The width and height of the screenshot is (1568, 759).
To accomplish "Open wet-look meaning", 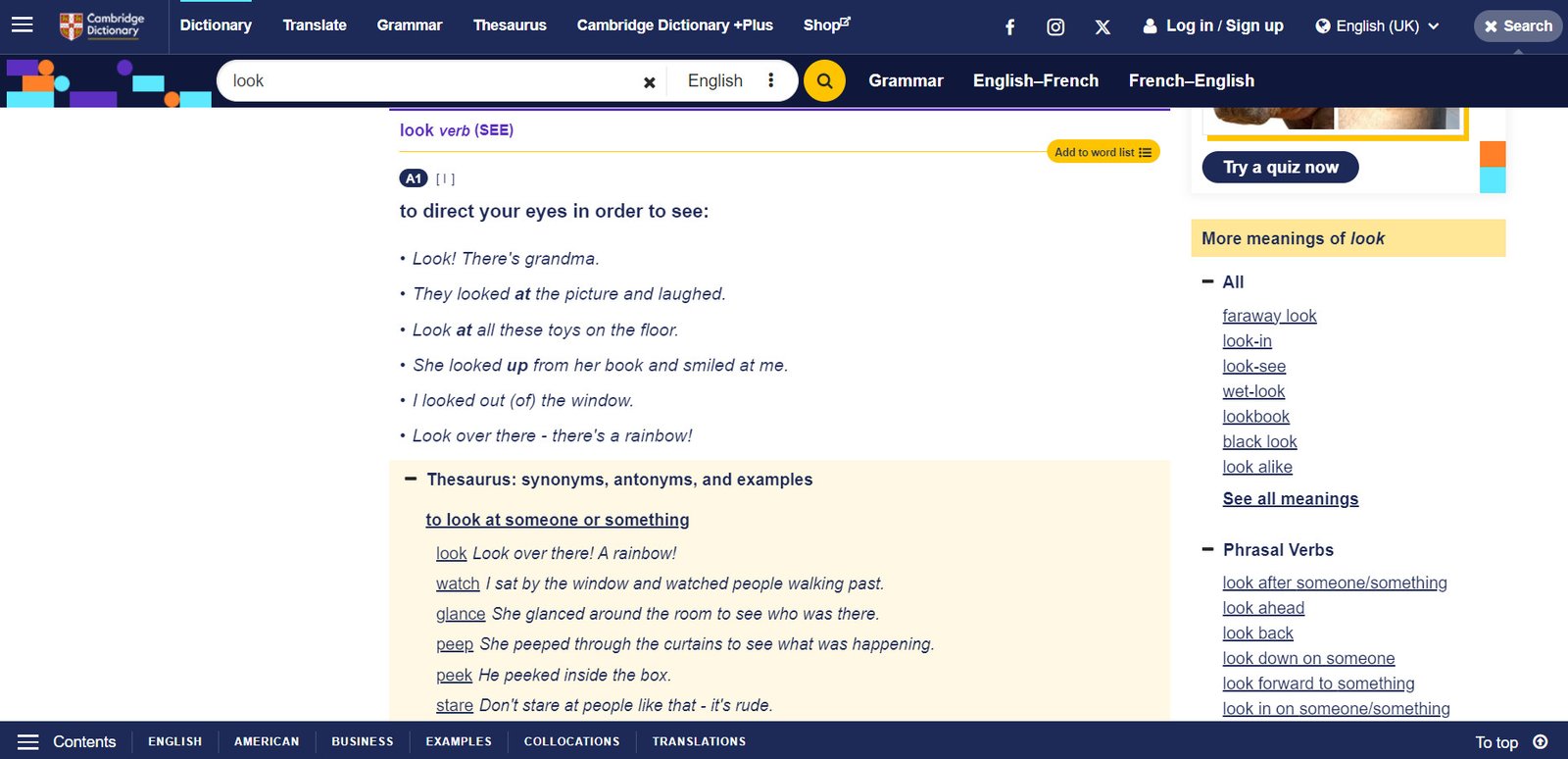I will pos(1253,391).
